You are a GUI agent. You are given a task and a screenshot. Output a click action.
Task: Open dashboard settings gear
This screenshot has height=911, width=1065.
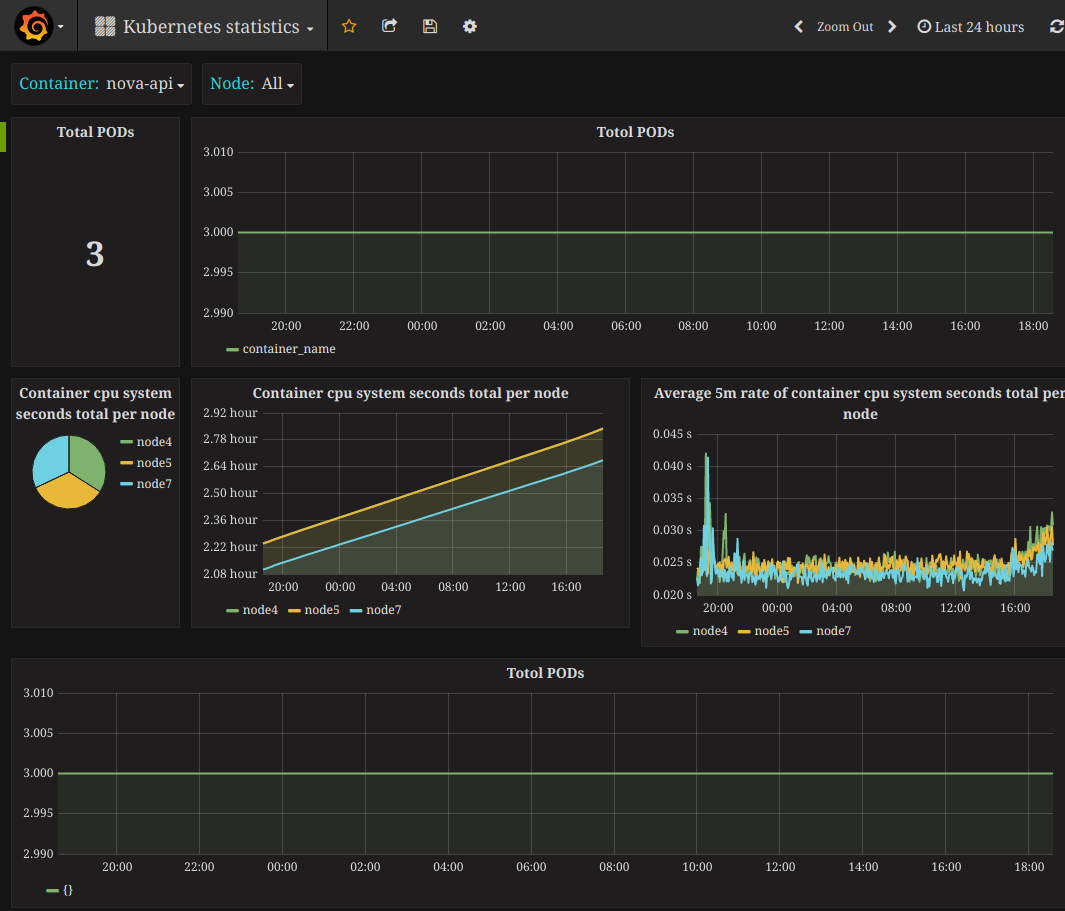470,26
